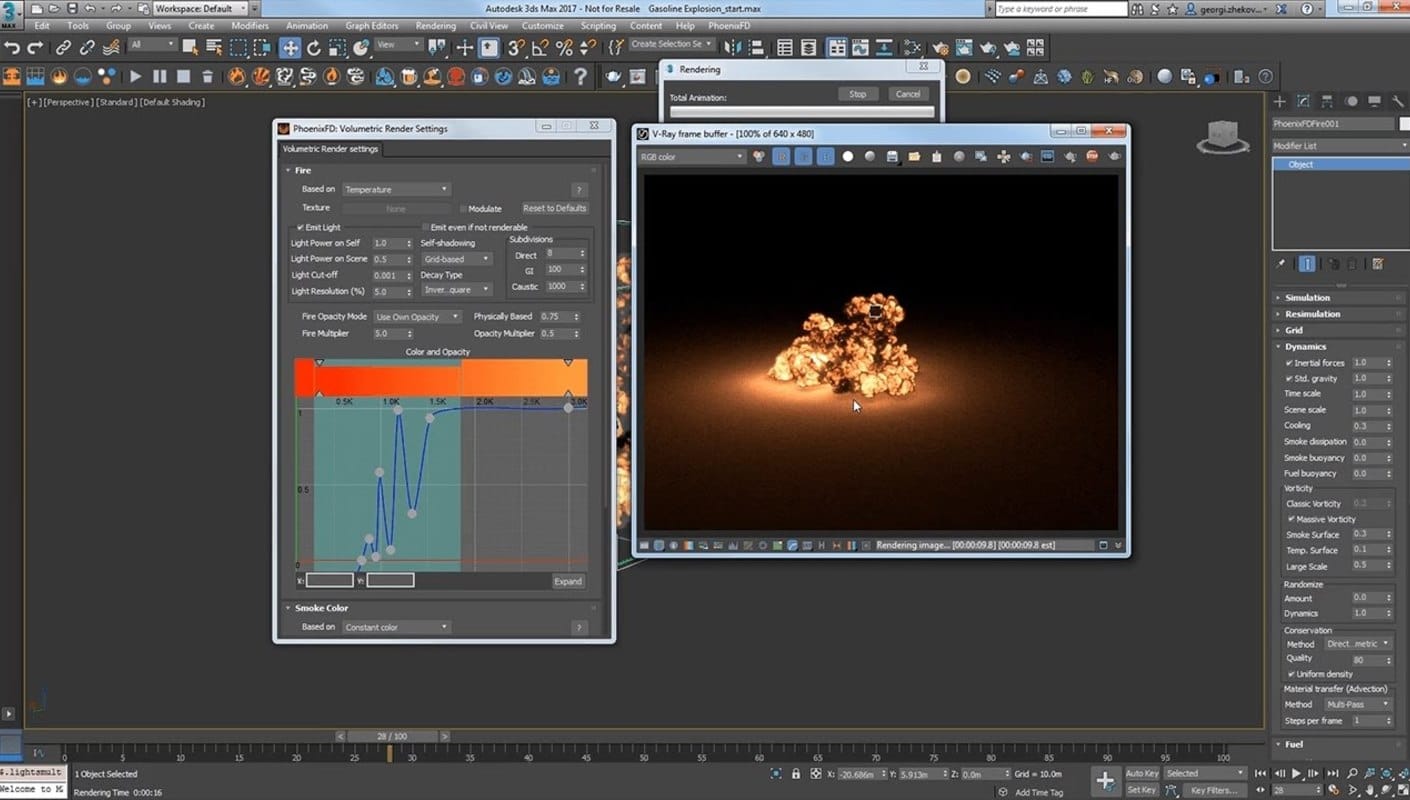Viewport: 1410px width, 800px height.
Task: Enable the Modulate checkbox
Action: coord(463,209)
